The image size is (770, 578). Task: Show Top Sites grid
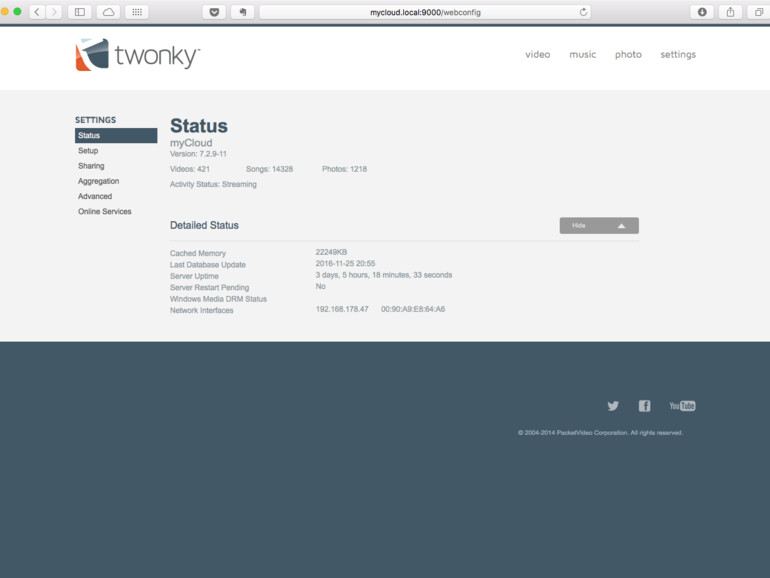coord(137,12)
